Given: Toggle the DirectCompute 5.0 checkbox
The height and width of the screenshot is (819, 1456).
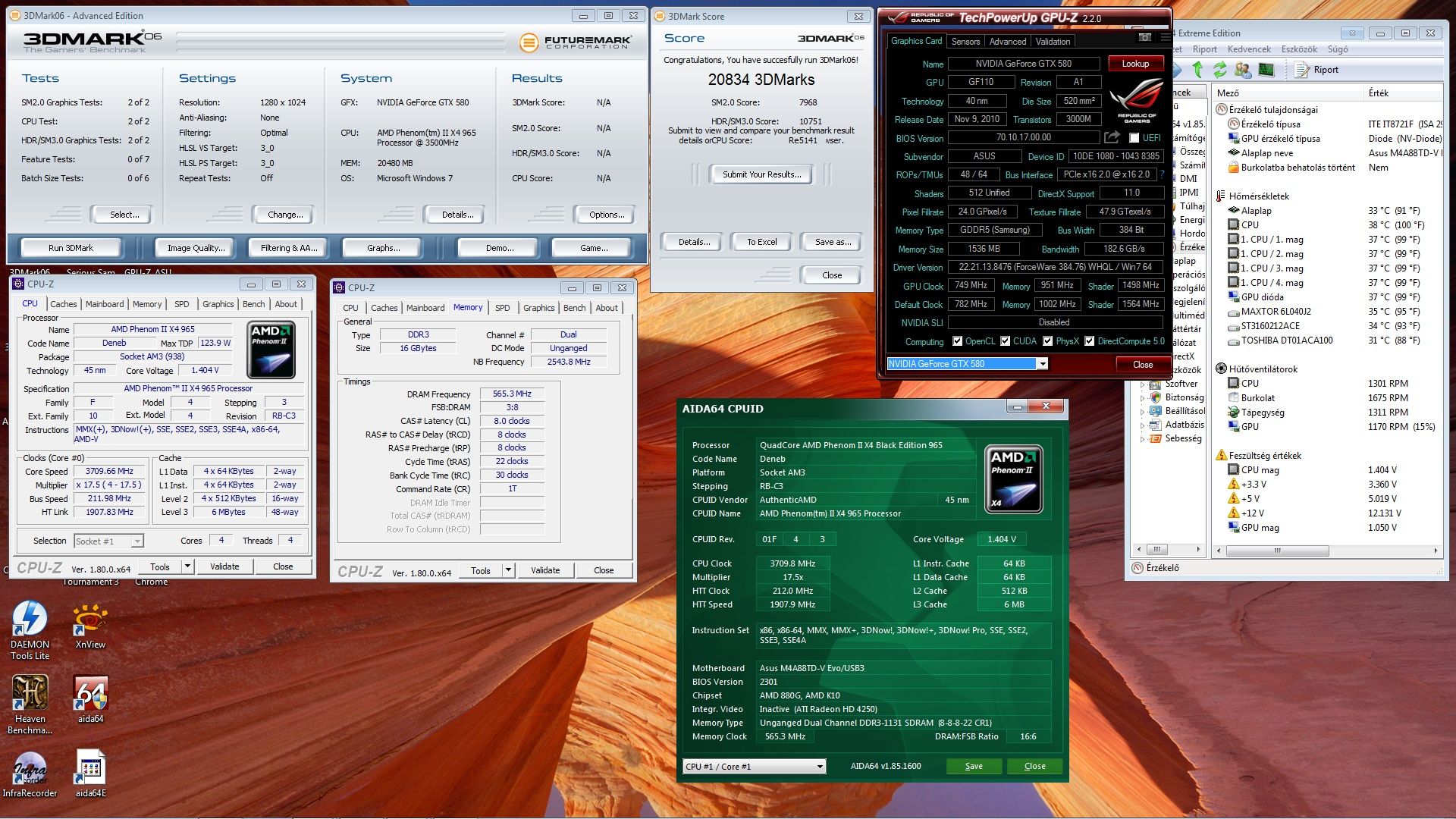Looking at the screenshot, I should click(x=1089, y=341).
